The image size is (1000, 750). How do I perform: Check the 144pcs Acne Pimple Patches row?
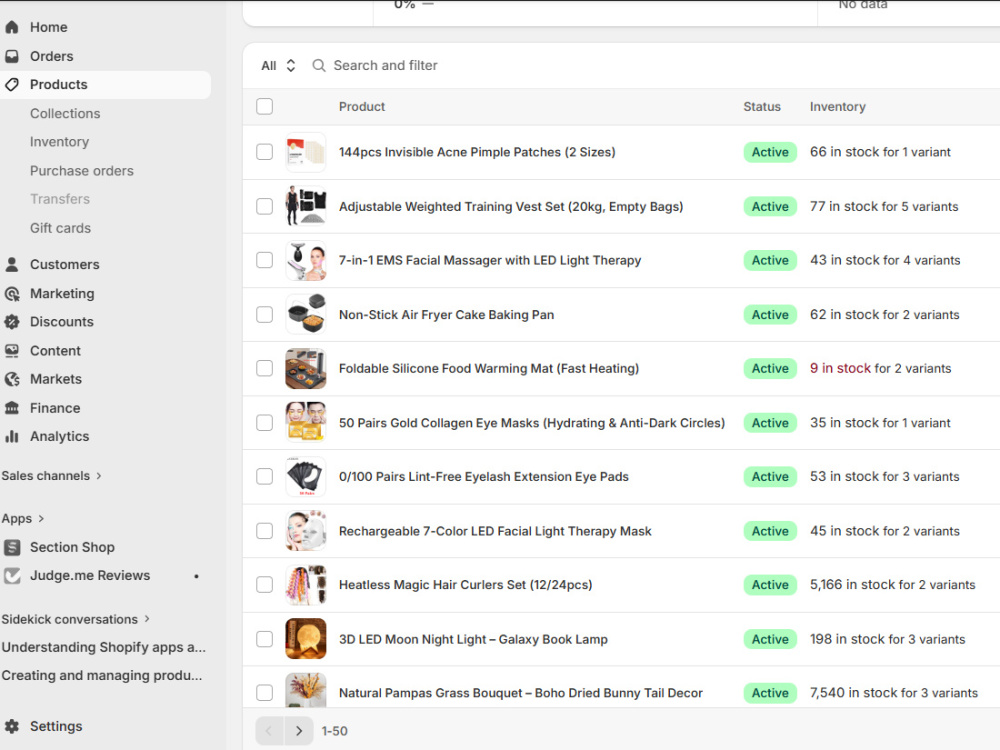pos(265,152)
